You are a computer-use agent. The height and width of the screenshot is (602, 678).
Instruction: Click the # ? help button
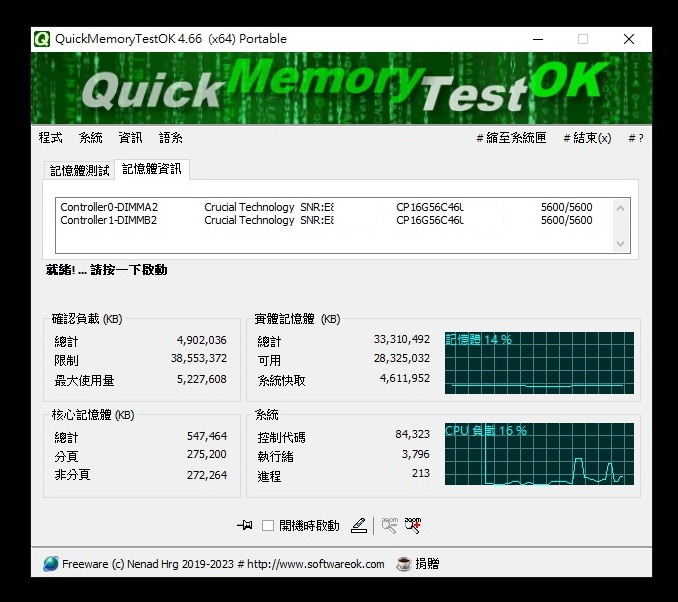click(636, 138)
